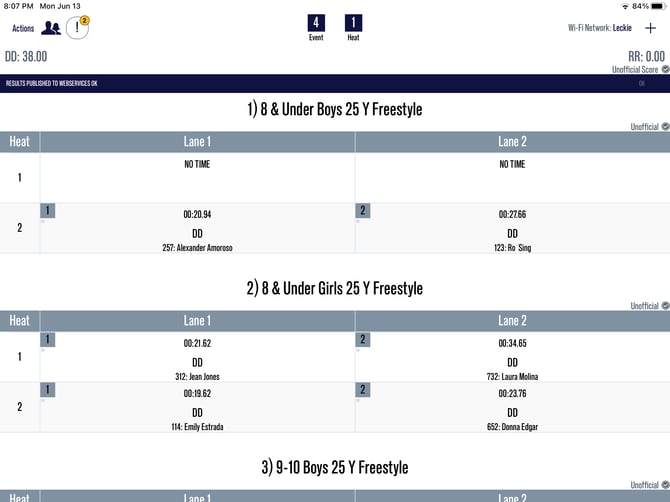The width and height of the screenshot is (670, 502).
Task: Toggle the Unofficial Score checkmark
Action: [665, 69]
